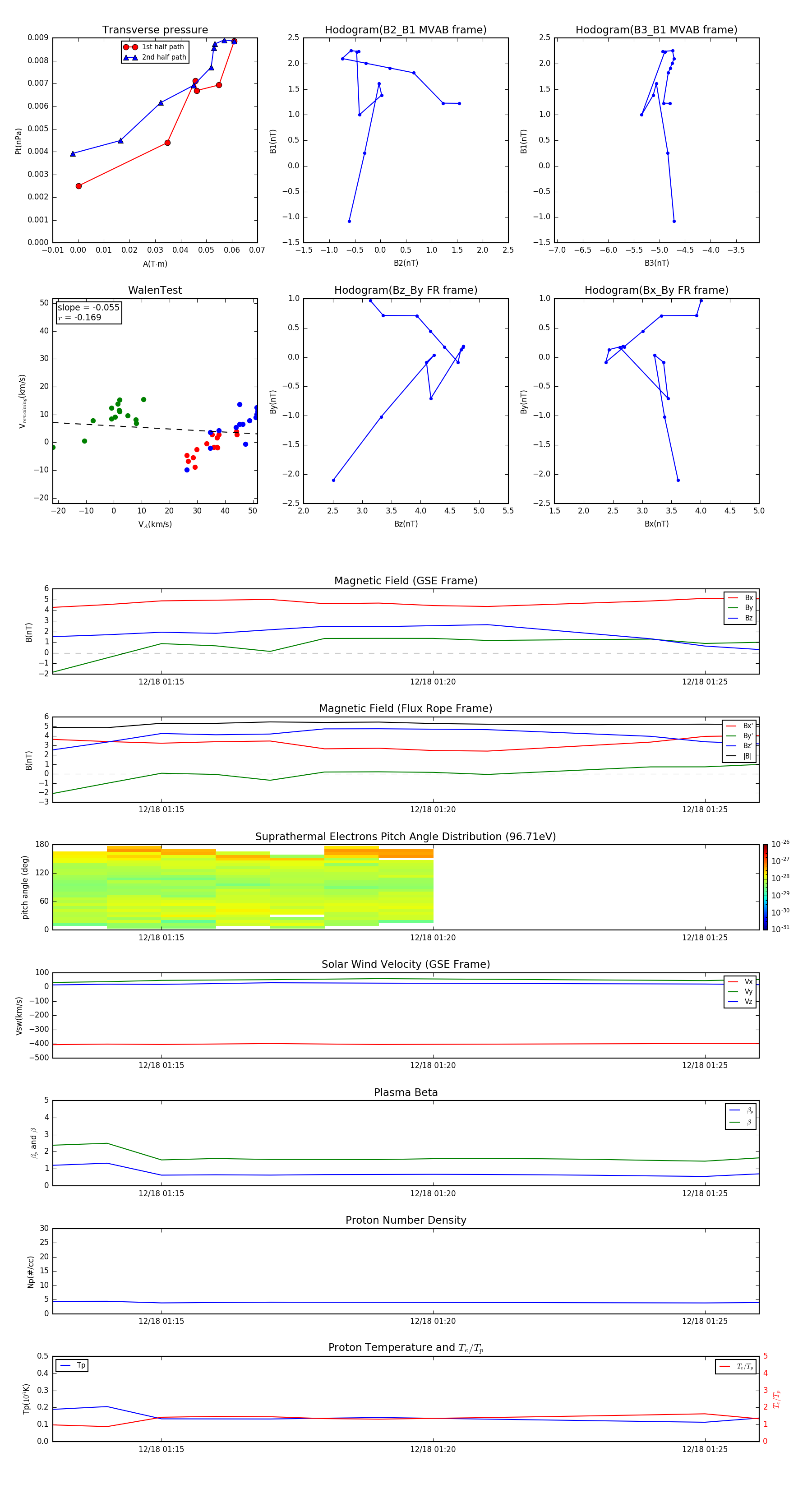Screen dimensions: 812x1489
Task: Select the "r = -0.169" annotation
Action: 80,317
